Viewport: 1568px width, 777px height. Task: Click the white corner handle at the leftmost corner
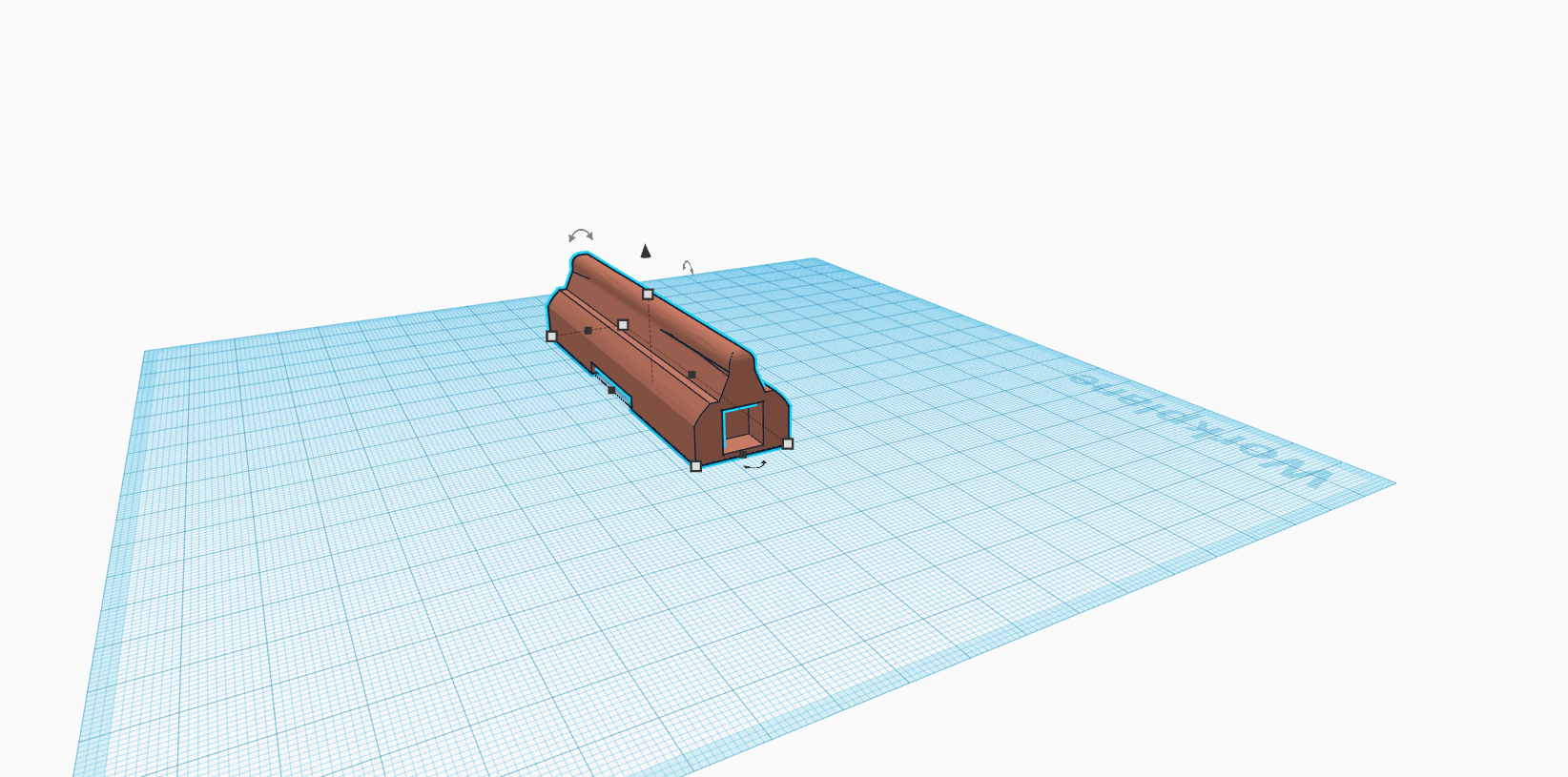coord(551,337)
